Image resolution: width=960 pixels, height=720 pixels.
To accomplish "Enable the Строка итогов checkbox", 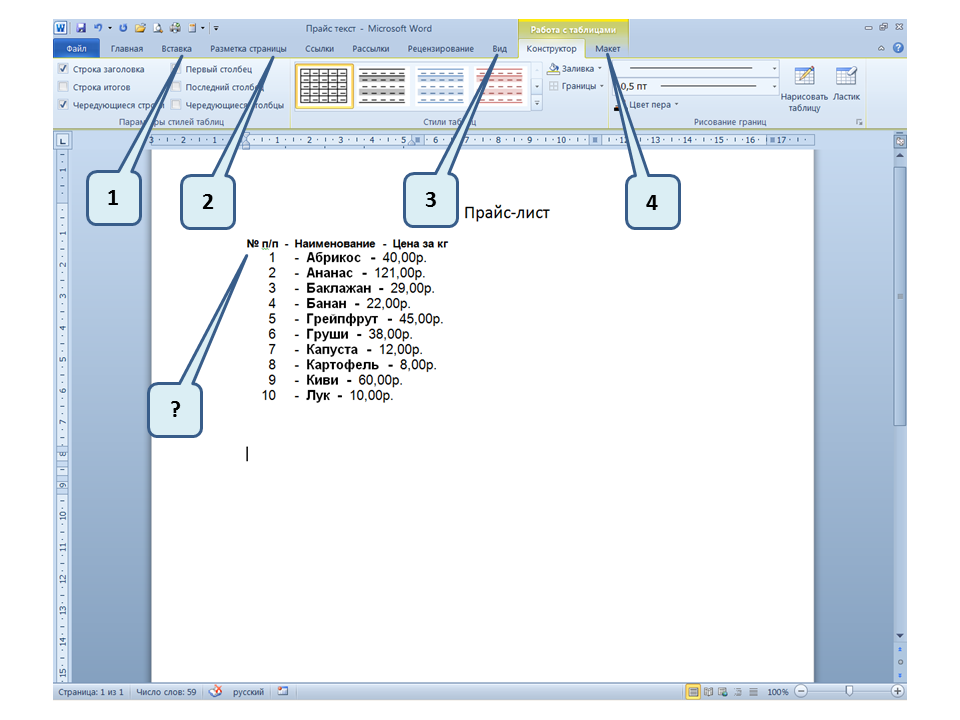I will click(x=64, y=87).
